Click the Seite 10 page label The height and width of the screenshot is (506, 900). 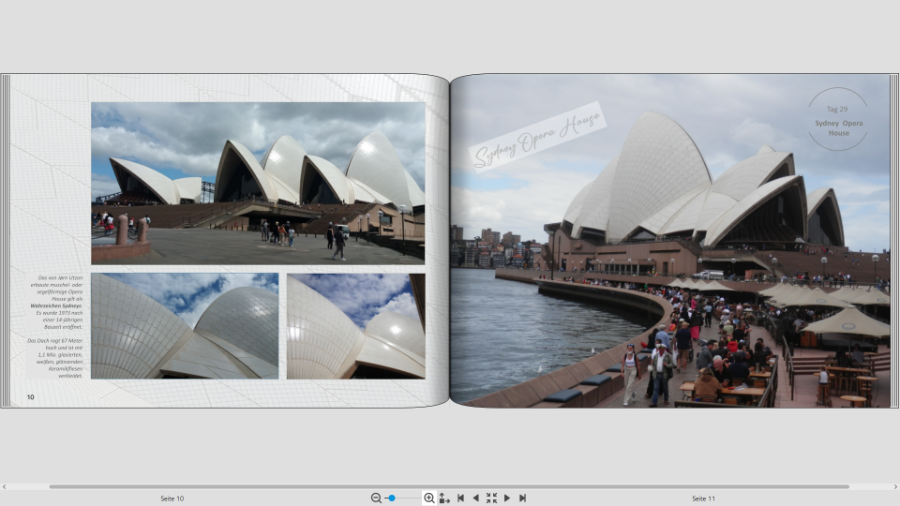tap(172, 498)
